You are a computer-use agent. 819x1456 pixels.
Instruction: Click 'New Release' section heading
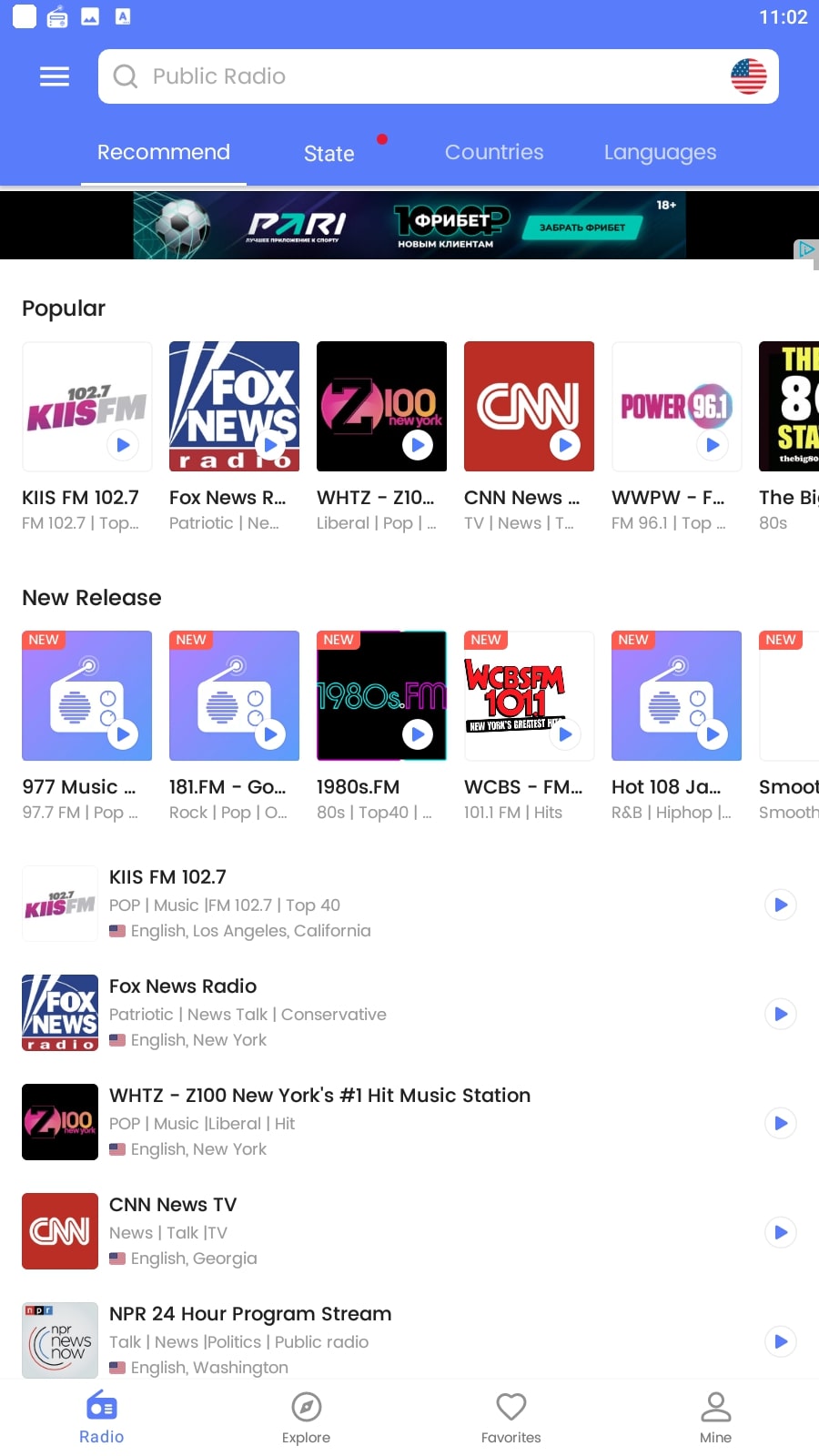92,598
